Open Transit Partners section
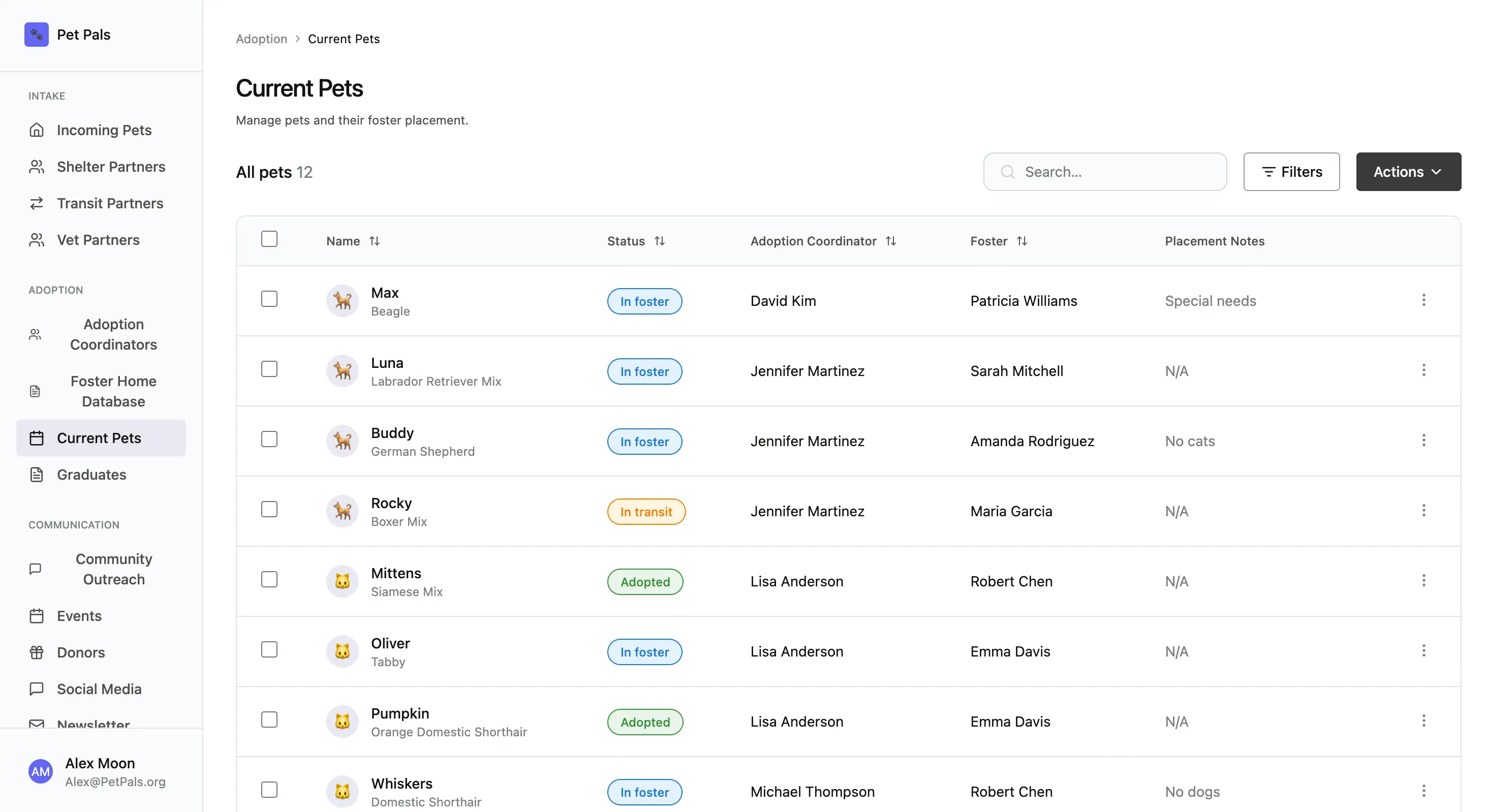 click(x=101, y=204)
